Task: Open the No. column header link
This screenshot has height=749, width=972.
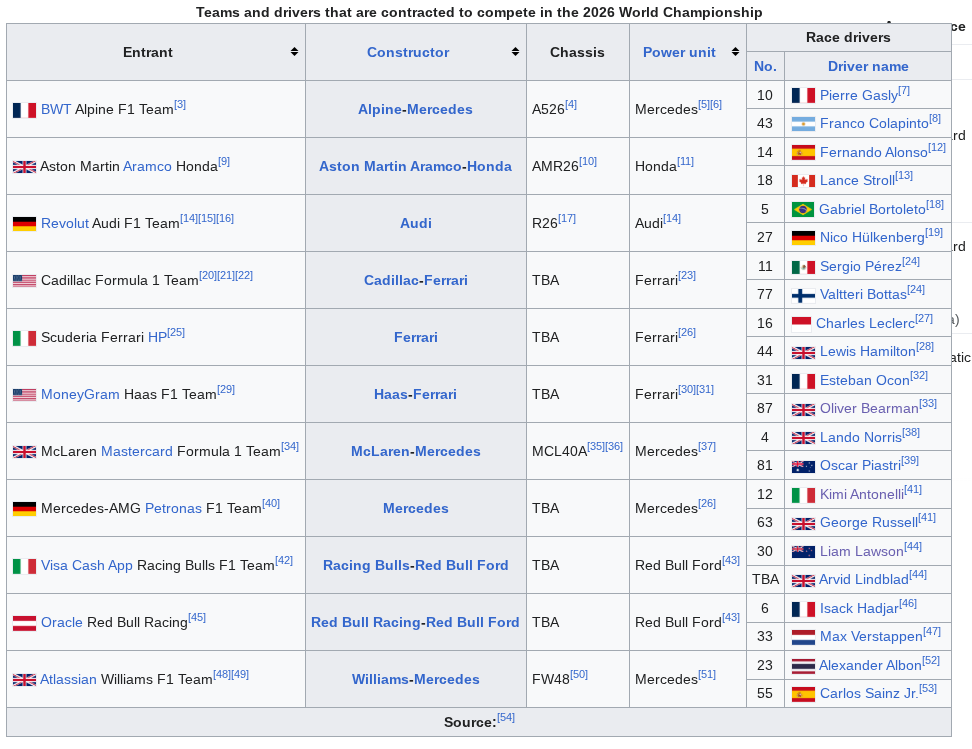Action: click(765, 66)
